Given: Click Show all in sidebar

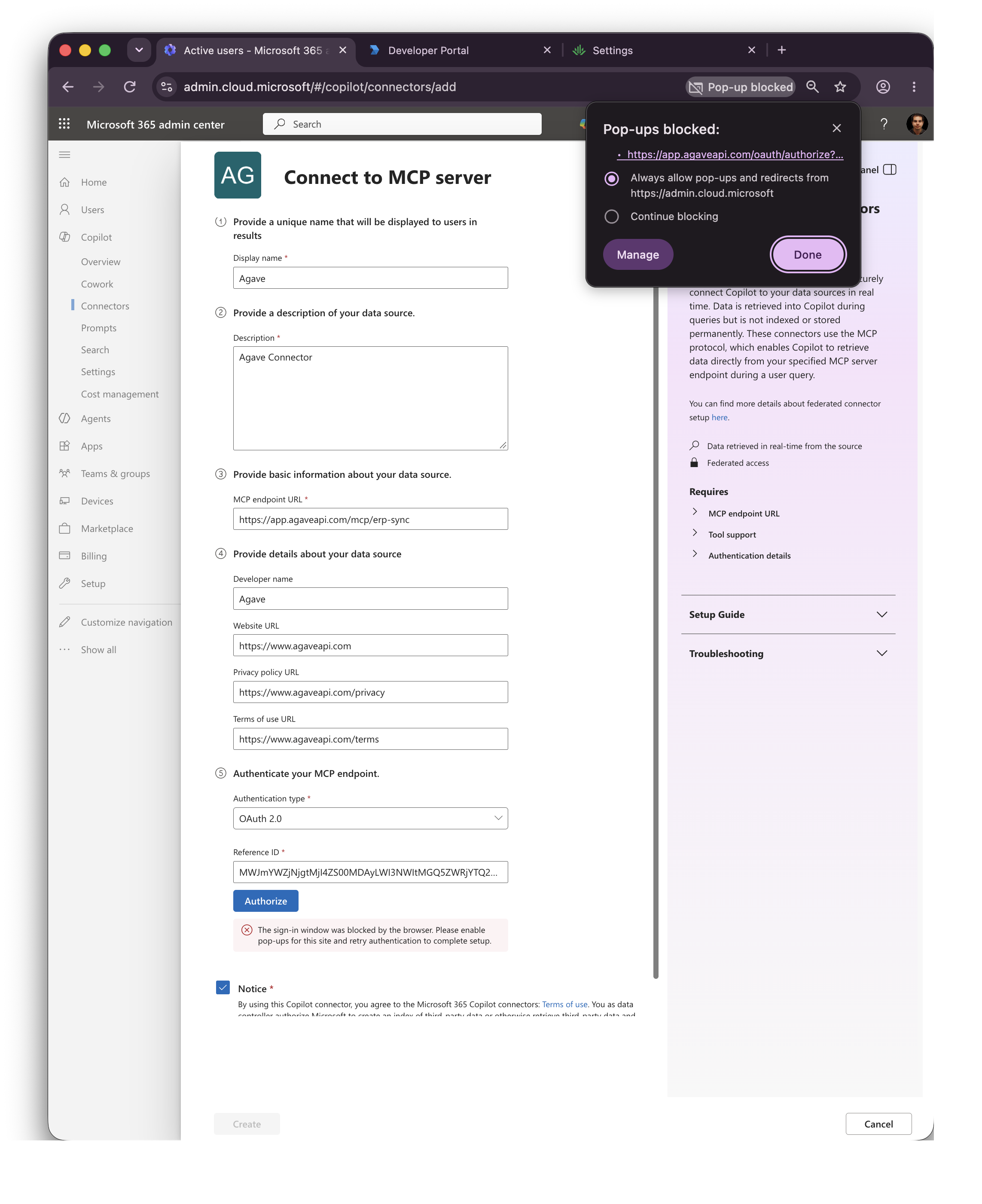Looking at the screenshot, I should (98, 650).
